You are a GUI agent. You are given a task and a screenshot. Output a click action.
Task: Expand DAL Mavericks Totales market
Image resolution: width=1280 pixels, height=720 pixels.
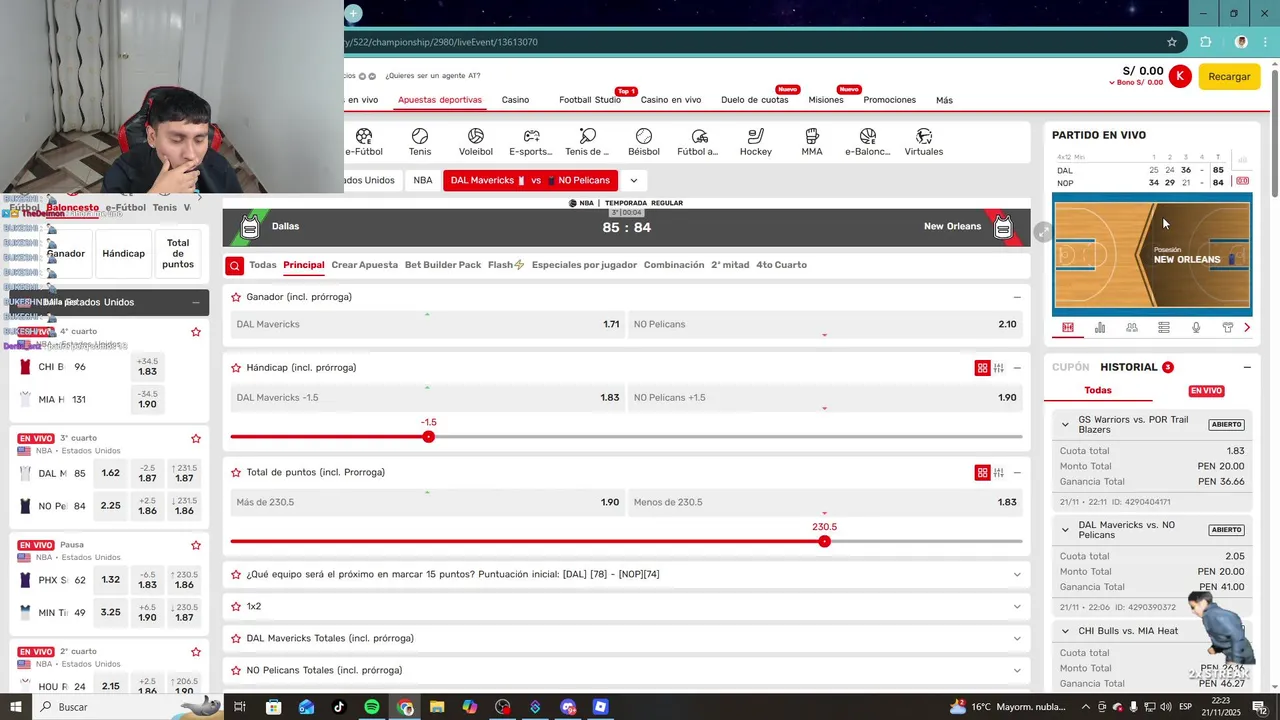click(x=1017, y=638)
